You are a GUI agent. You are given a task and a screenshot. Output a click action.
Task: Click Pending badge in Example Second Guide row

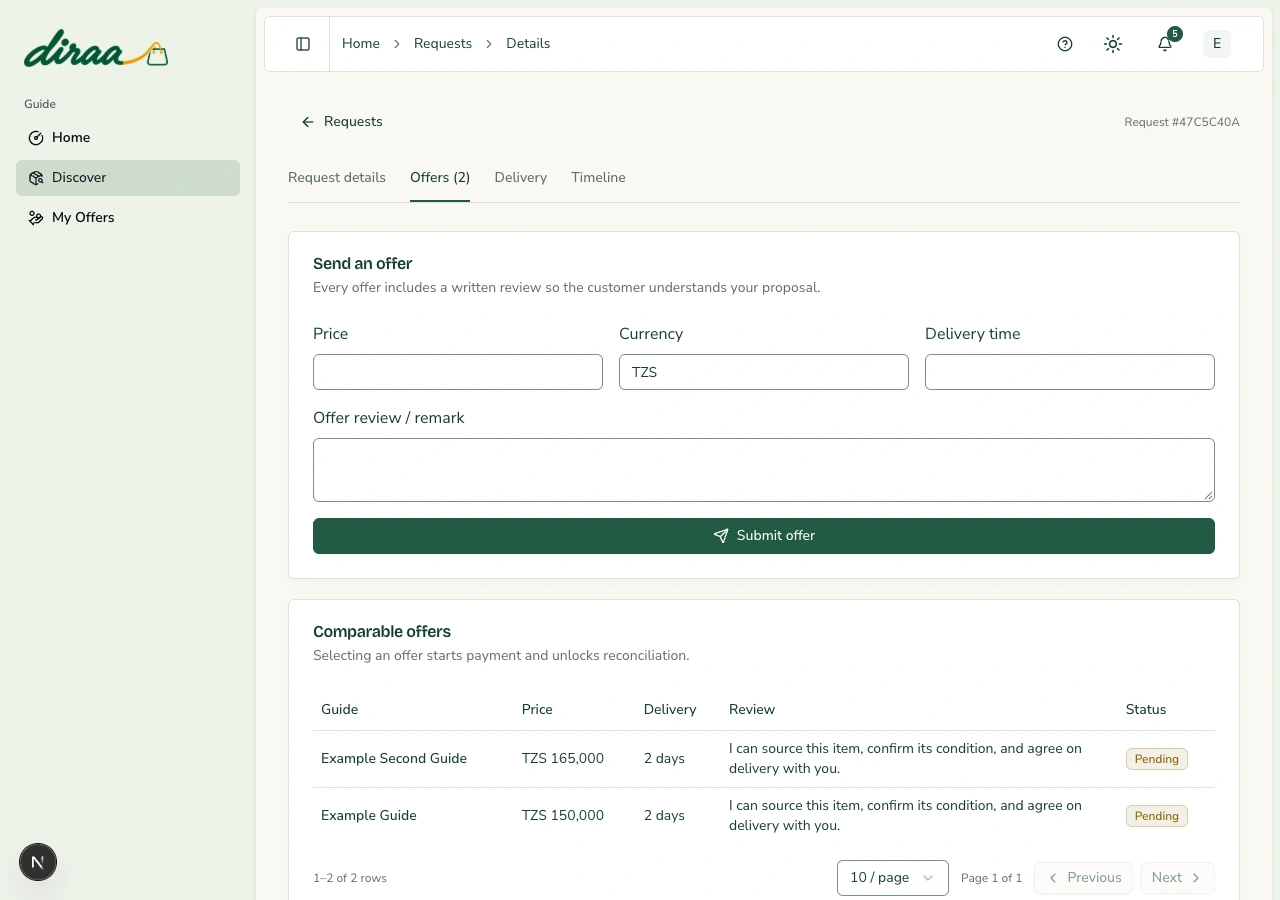click(1157, 759)
